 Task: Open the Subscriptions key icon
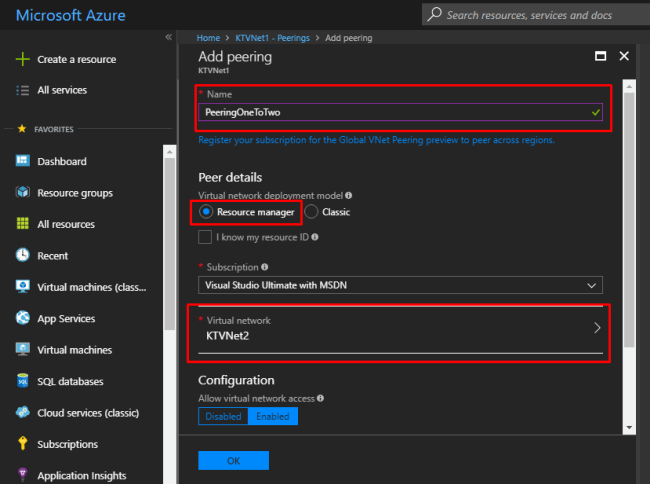[23, 444]
